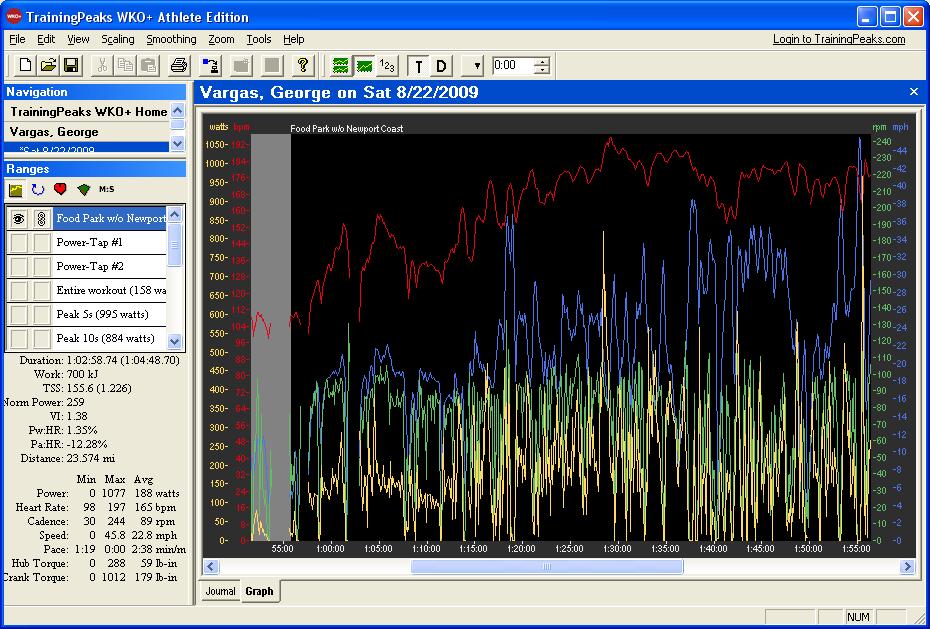Open the Smoothing menu
This screenshot has width=930, height=629.
(171, 39)
